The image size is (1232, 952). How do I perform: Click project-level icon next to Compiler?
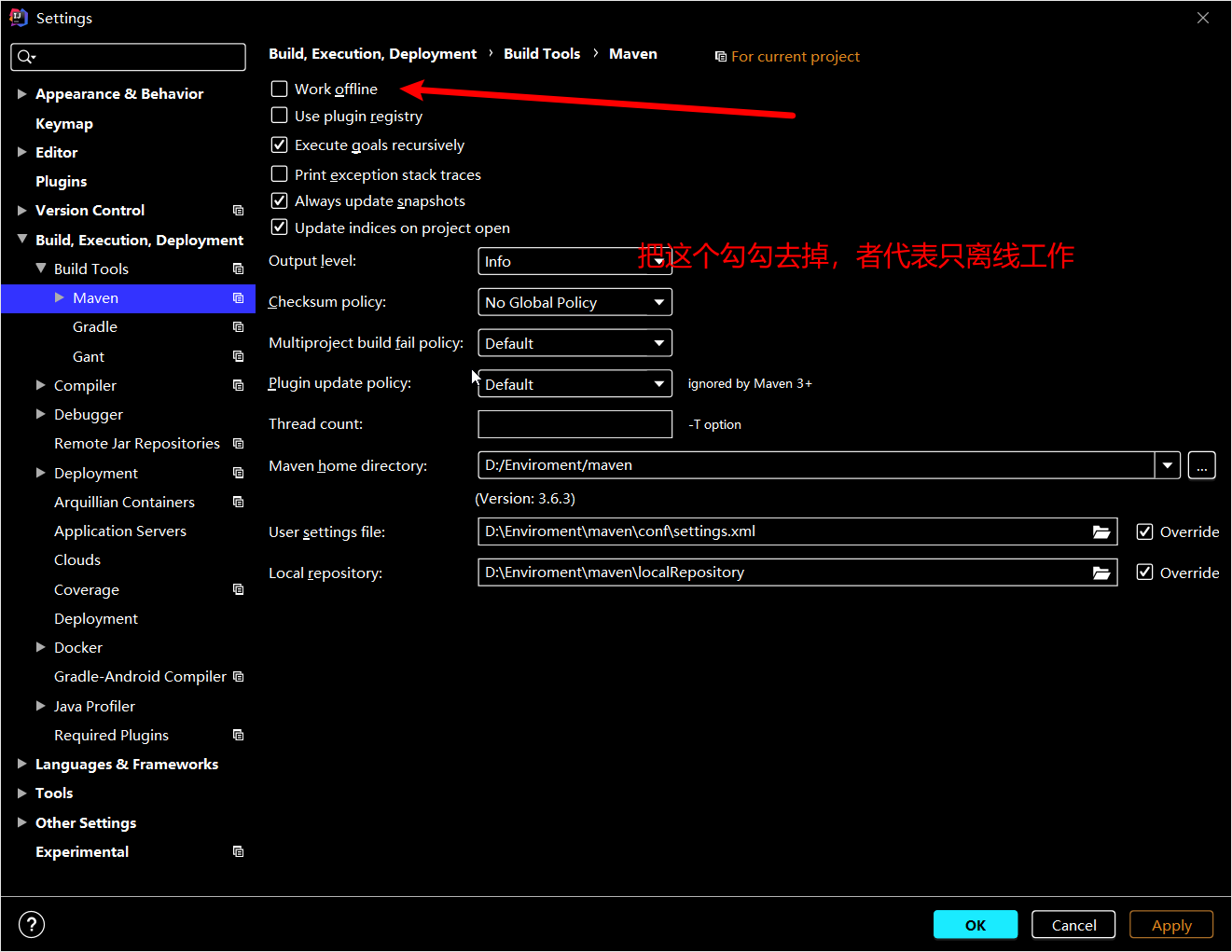[238, 385]
